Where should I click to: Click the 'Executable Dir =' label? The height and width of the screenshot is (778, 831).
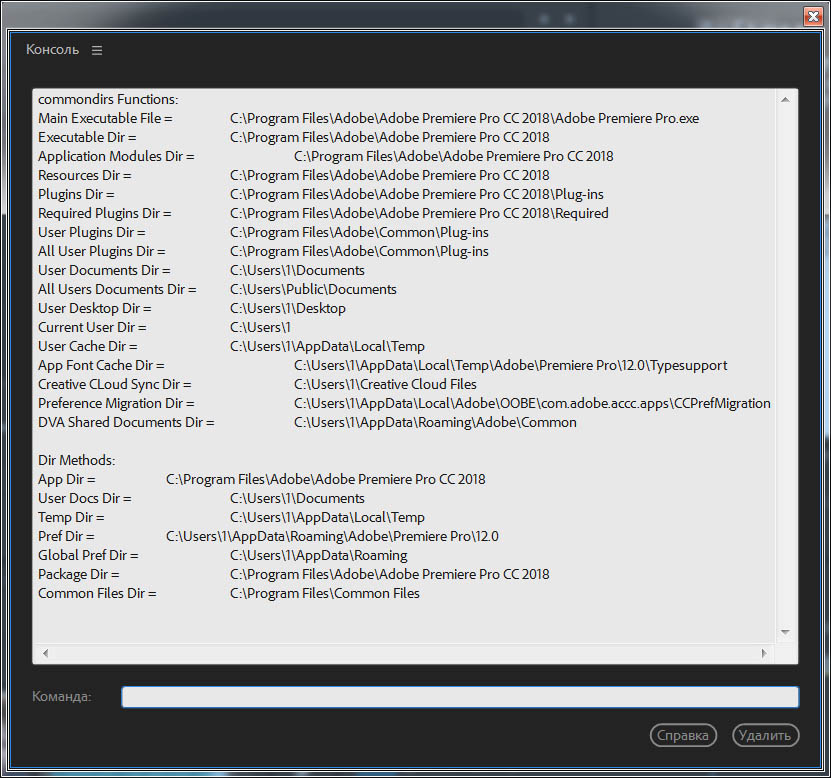87,137
